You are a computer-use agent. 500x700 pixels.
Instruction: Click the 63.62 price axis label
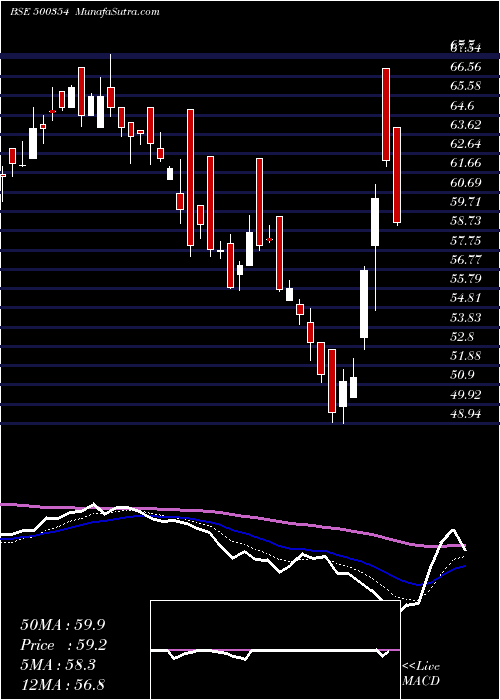[466, 125]
